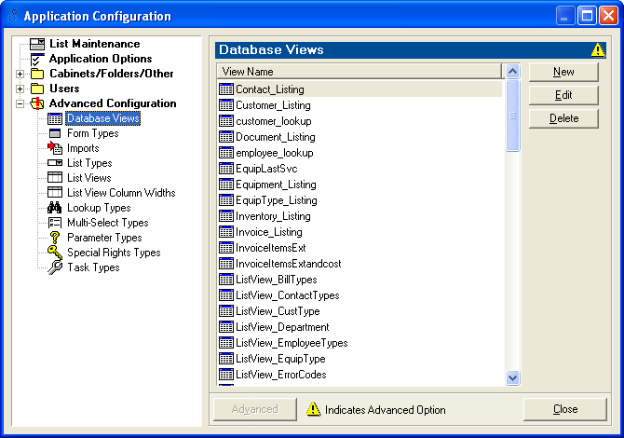Open Parameter Types in the tree
Image resolution: width=624 pixels, height=438 pixels.
pos(104,237)
